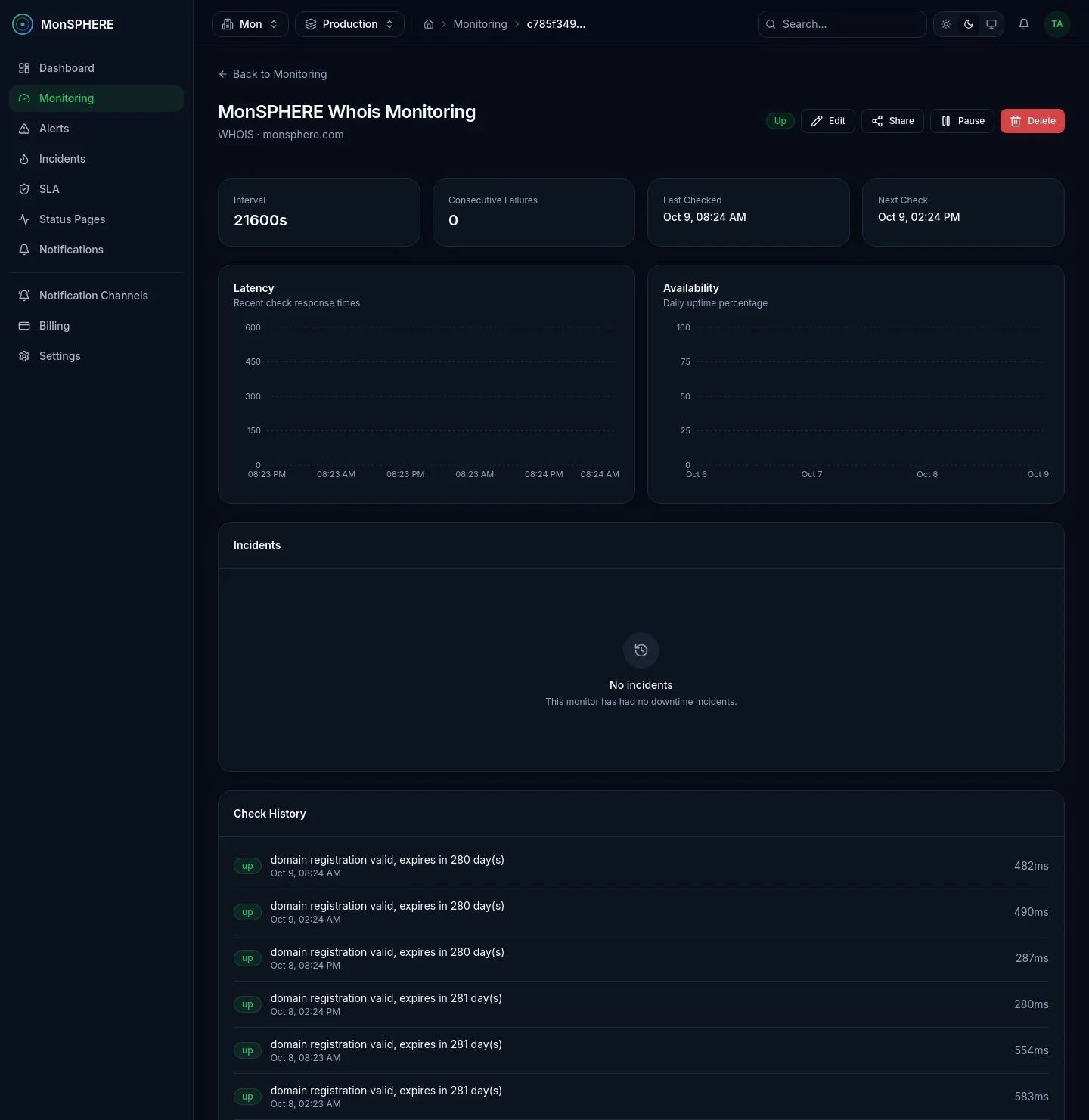
Task: Click Back to Monitoring link
Action: [272, 74]
